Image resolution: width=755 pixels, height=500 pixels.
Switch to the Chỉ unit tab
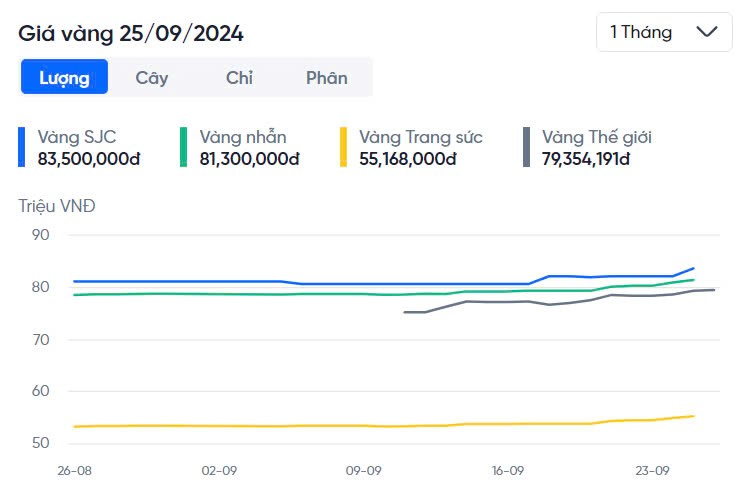239,77
